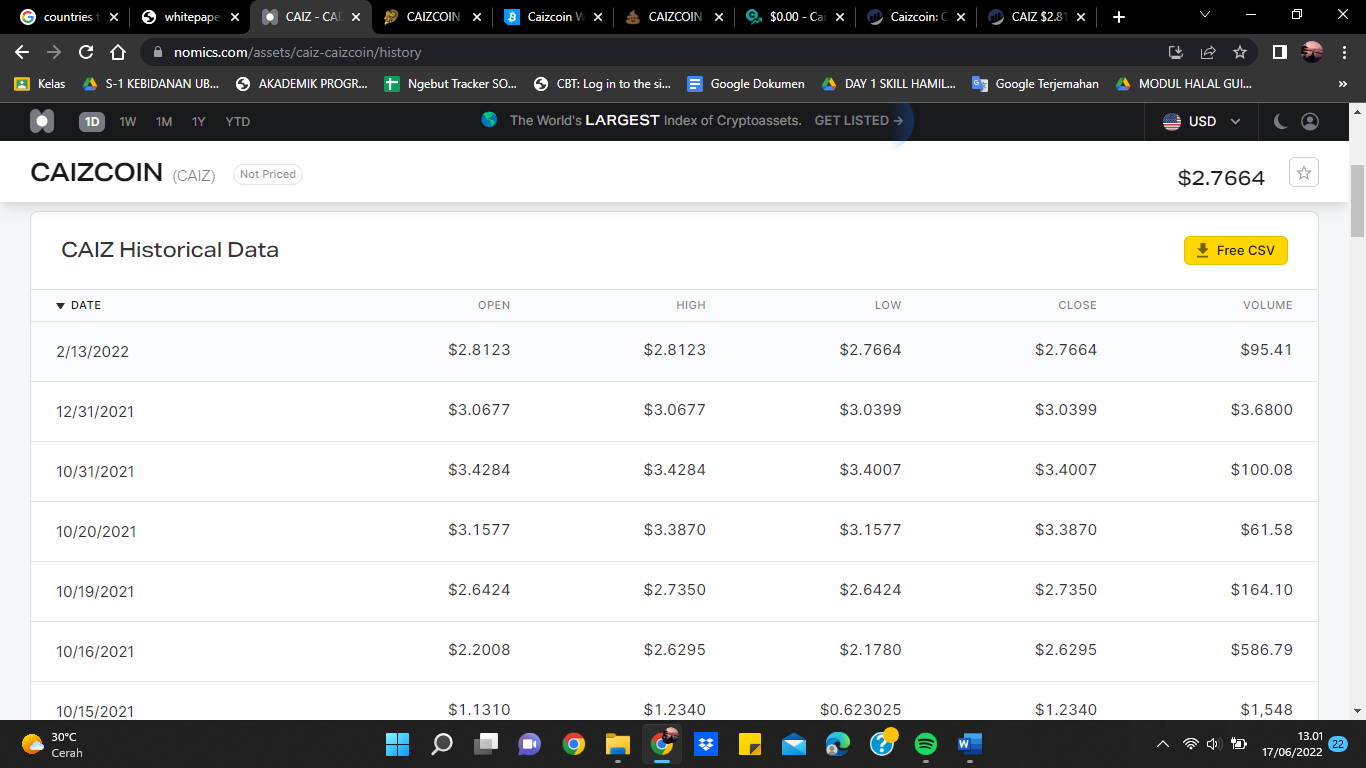1366x768 pixels.
Task: Open Windows taskbar search
Action: coord(442,744)
